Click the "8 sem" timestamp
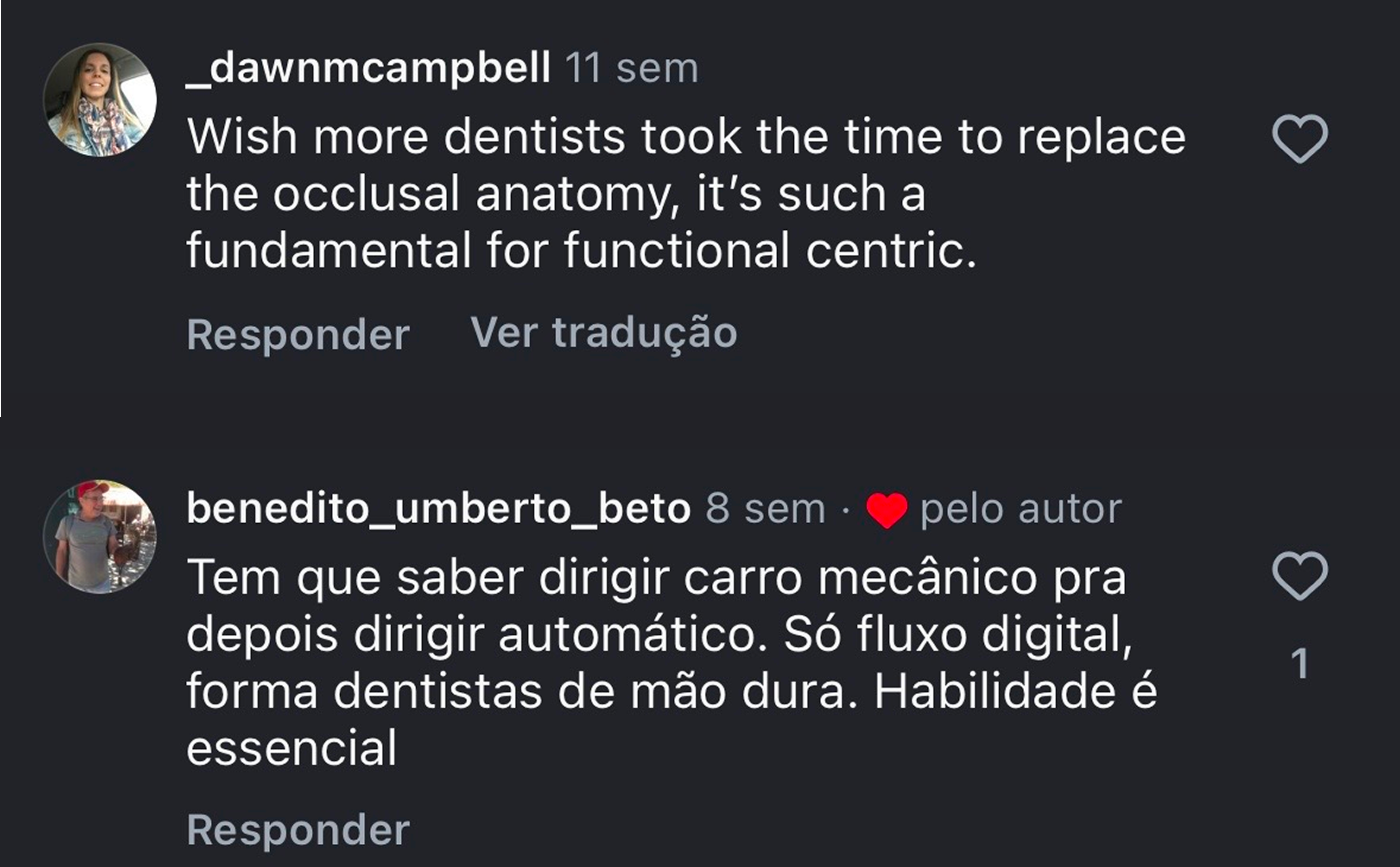Image resolution: width=1400 pixels, height=867 pixels. coord(765,509)
